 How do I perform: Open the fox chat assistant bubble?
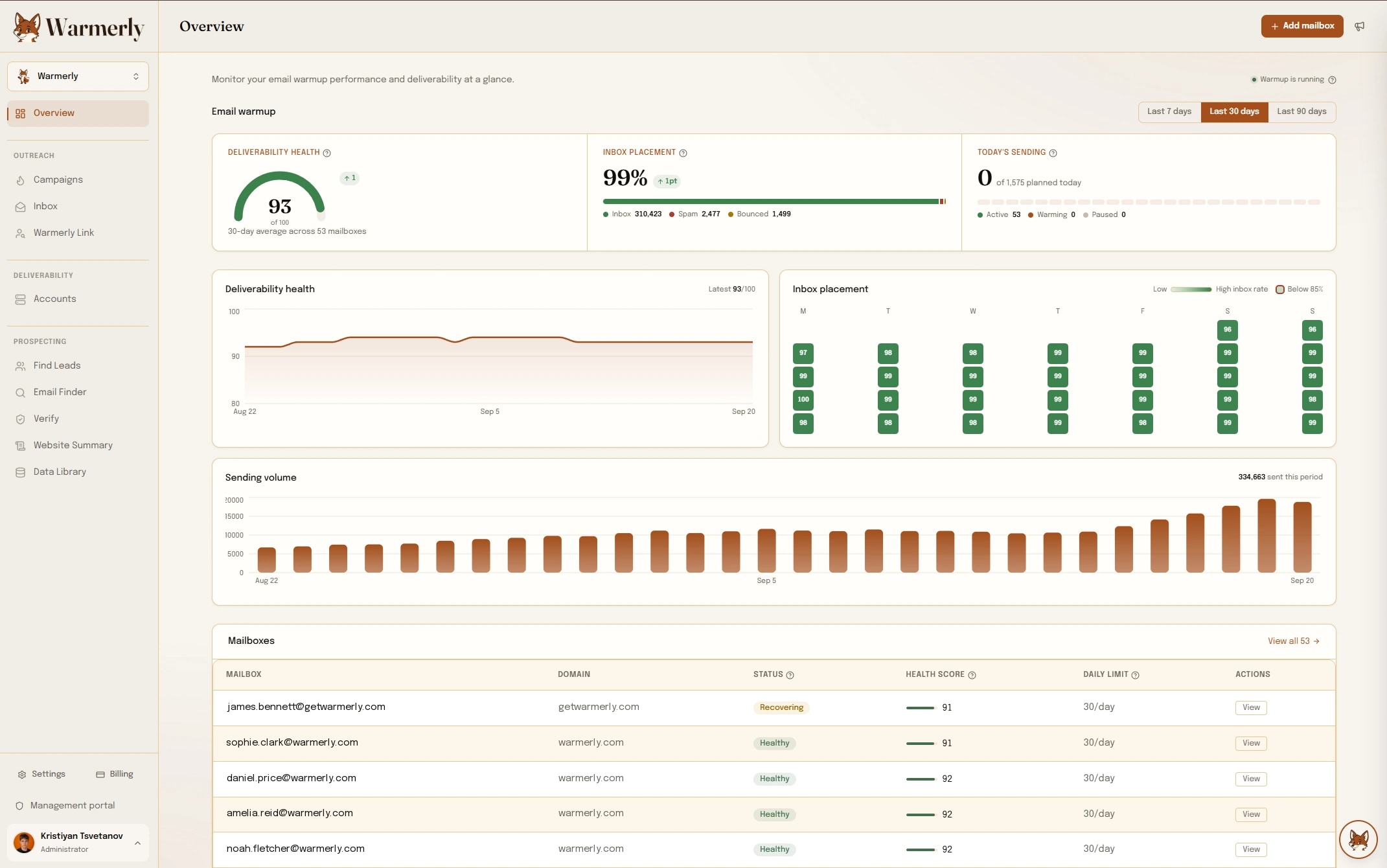click(1358, 839)
